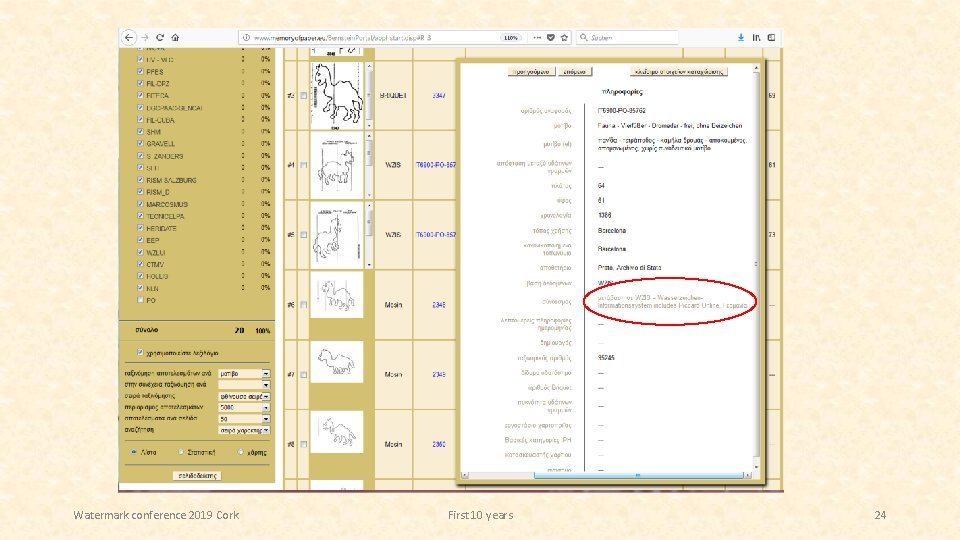This screenshot has width=960, height=540.
Task: Click the Prato, Archivio di Stato value
Action: (629, 268)
